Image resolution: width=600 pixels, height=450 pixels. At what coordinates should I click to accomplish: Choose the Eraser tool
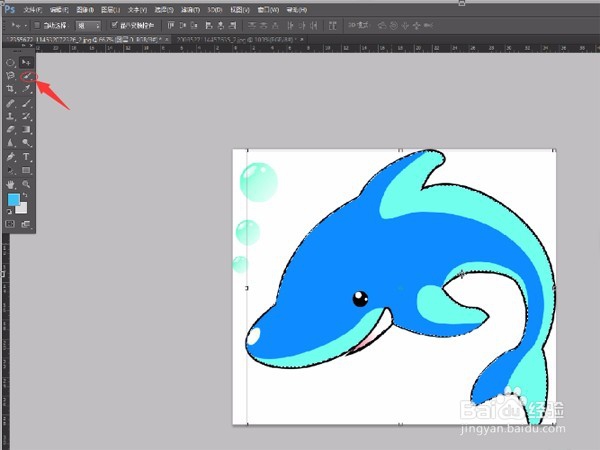click(x=11, y=129)
